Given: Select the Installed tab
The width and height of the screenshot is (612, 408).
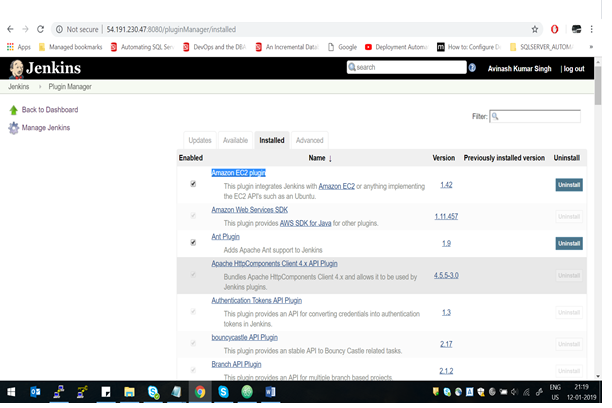Looking at the screenshot, I should (272, 141).
